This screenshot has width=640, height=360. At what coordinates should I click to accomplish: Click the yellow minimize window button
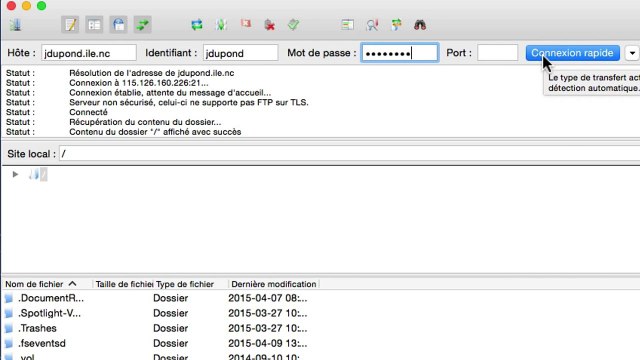(x=26, y=5)
